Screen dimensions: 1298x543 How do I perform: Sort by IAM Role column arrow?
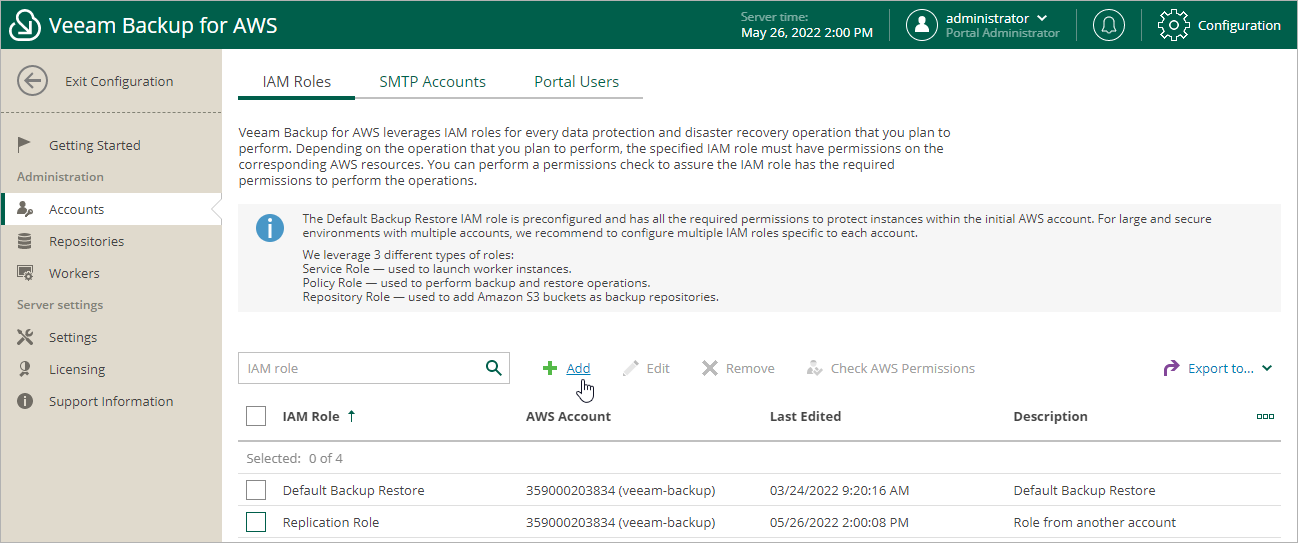coord(351,416)
